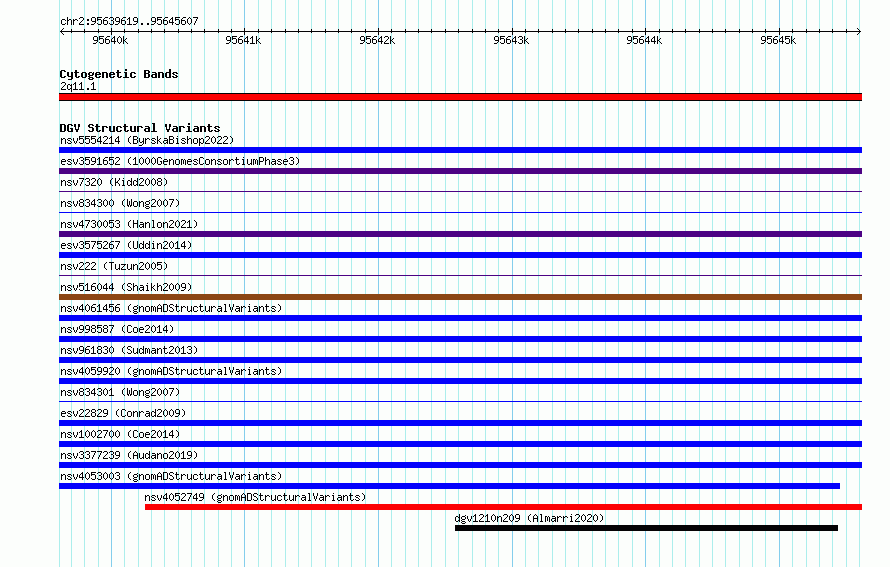This screenshot has height=567, width=890.
Task: Click the blue bar for esv22829
Action: (460, 423)
